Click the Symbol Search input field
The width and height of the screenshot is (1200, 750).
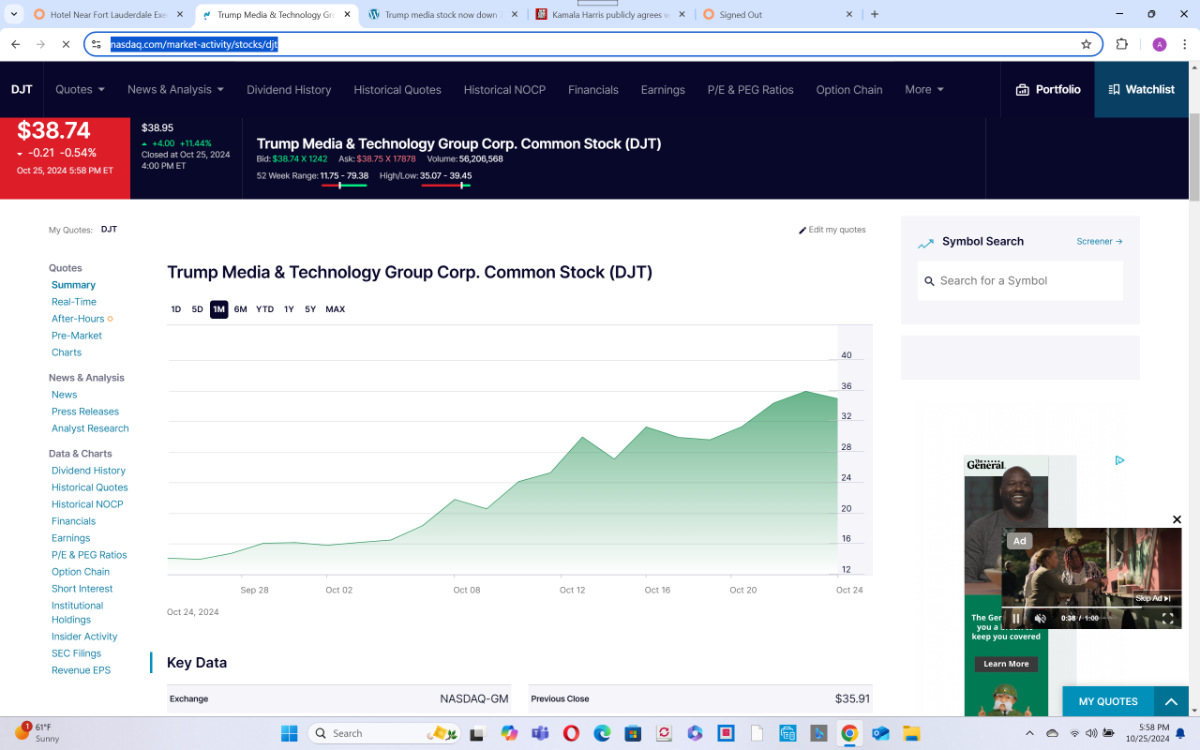[1020, 281]
